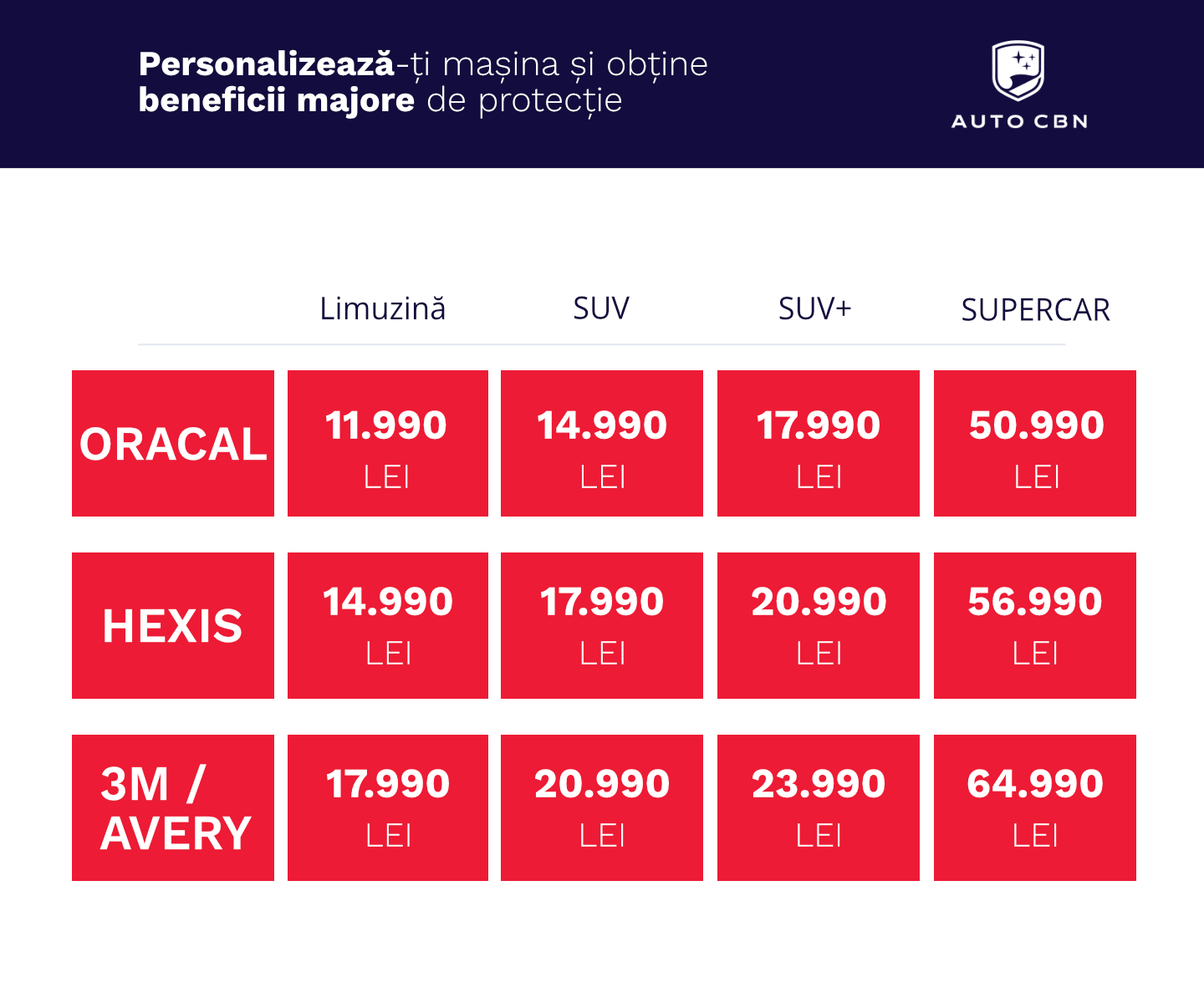Screen dimensions: 1204x1003
Task: Click the Auto CBN shield logo
Action: click(x=1018, y=70)
